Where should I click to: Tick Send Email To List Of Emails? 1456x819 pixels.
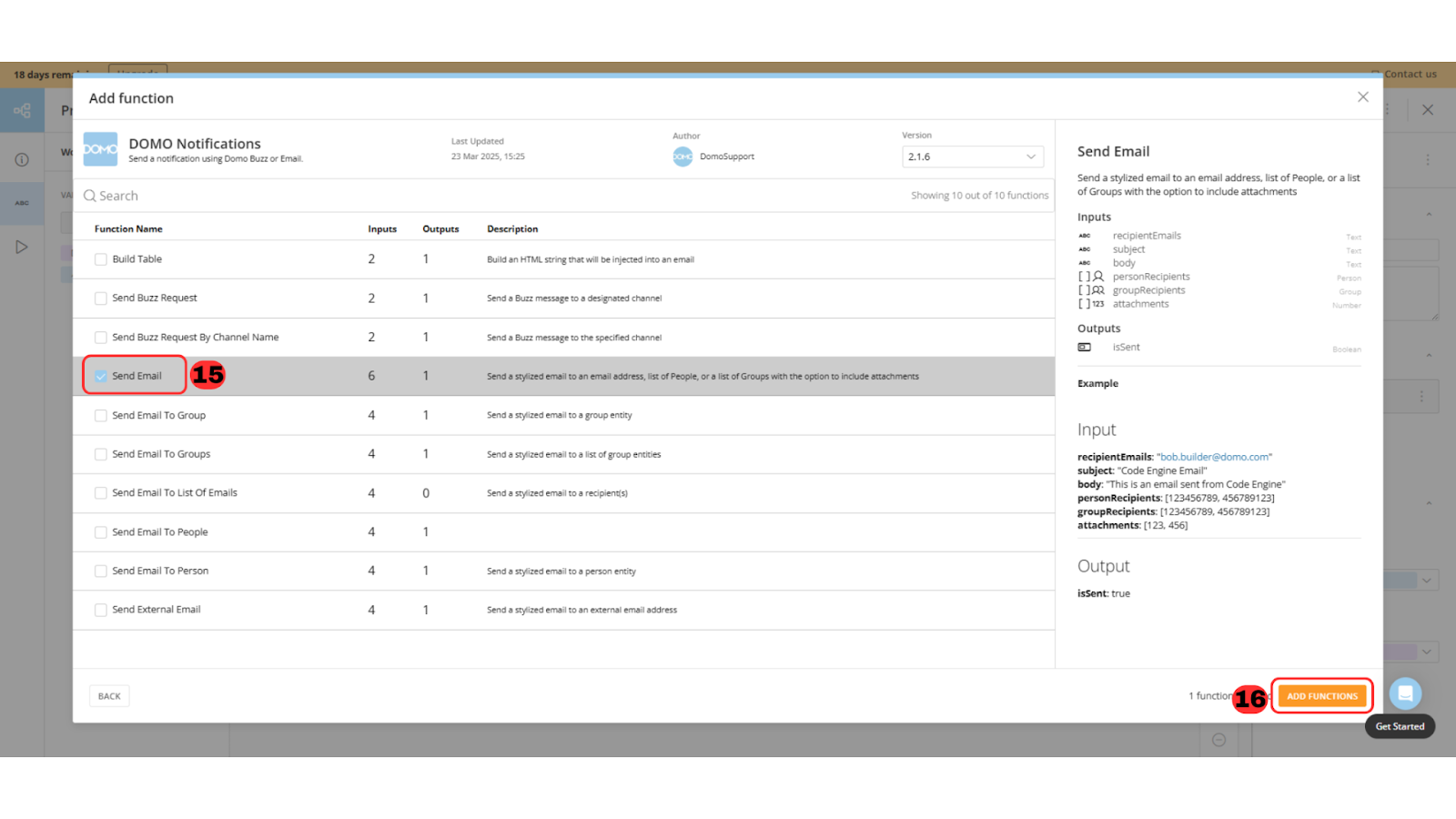click(x=101, y=493)
